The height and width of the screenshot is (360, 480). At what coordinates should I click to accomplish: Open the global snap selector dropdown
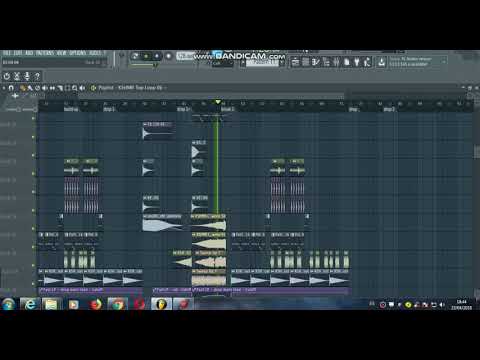[x=223, y=63]
